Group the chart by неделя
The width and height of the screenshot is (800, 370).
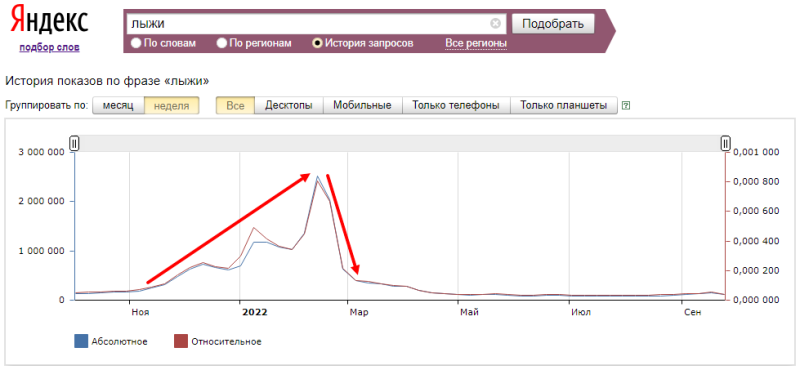[x=171, y=106]
